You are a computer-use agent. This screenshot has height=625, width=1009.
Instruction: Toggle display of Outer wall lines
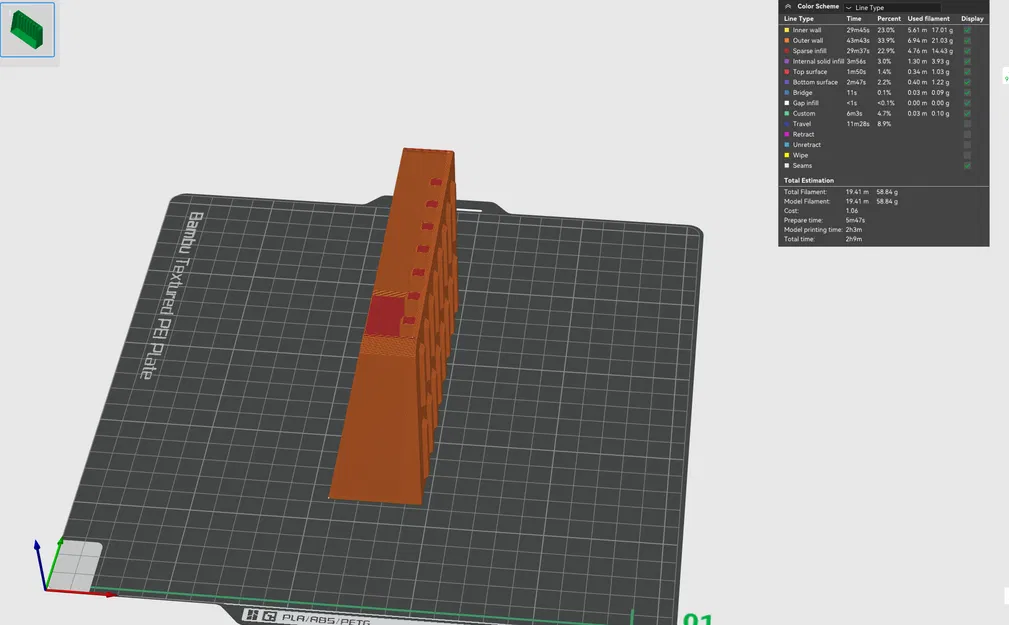[967, 41]
